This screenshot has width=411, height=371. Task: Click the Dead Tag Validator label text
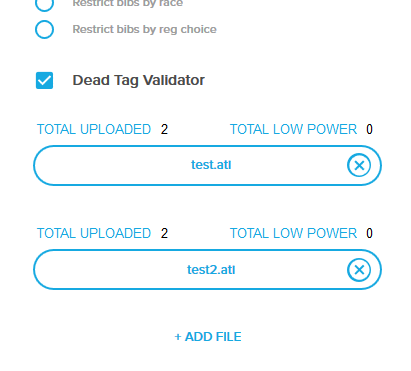139,80
